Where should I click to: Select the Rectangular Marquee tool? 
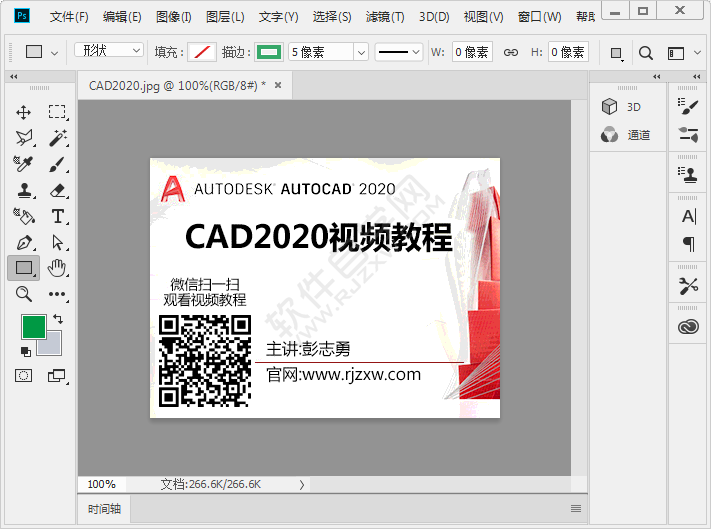click(x=57, y=112)
